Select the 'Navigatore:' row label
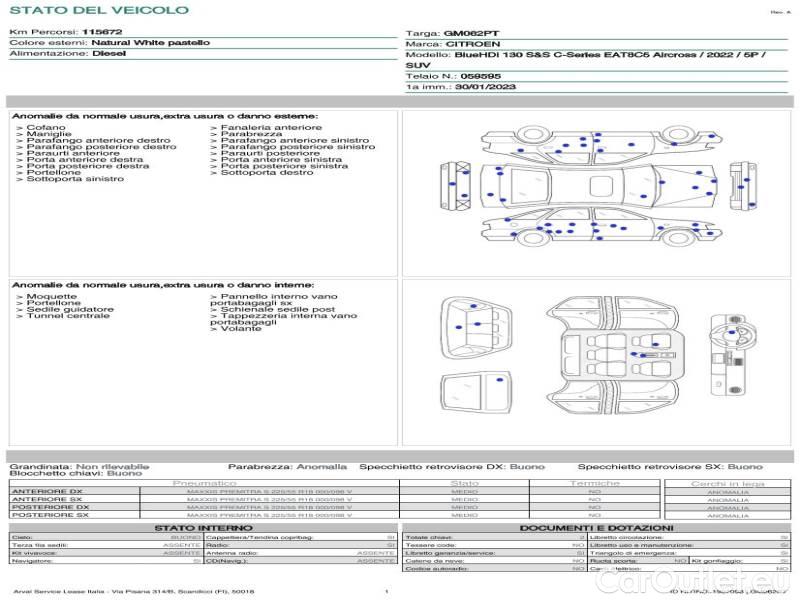 (x=33, y=561)
